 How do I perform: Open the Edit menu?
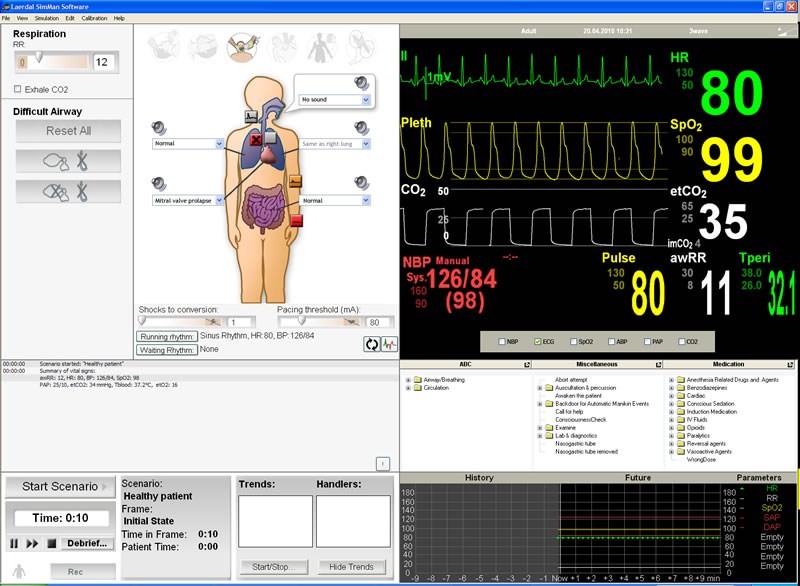click(70, 18)
